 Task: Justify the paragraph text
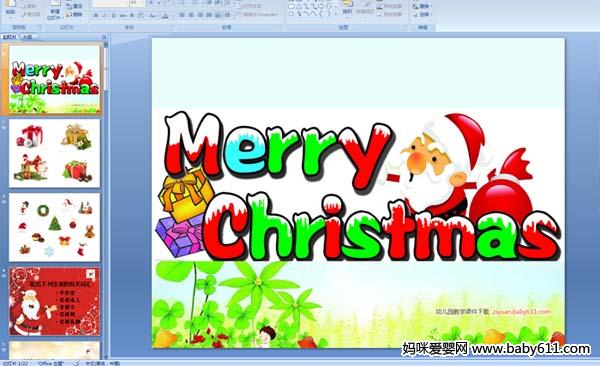point(209,15)
